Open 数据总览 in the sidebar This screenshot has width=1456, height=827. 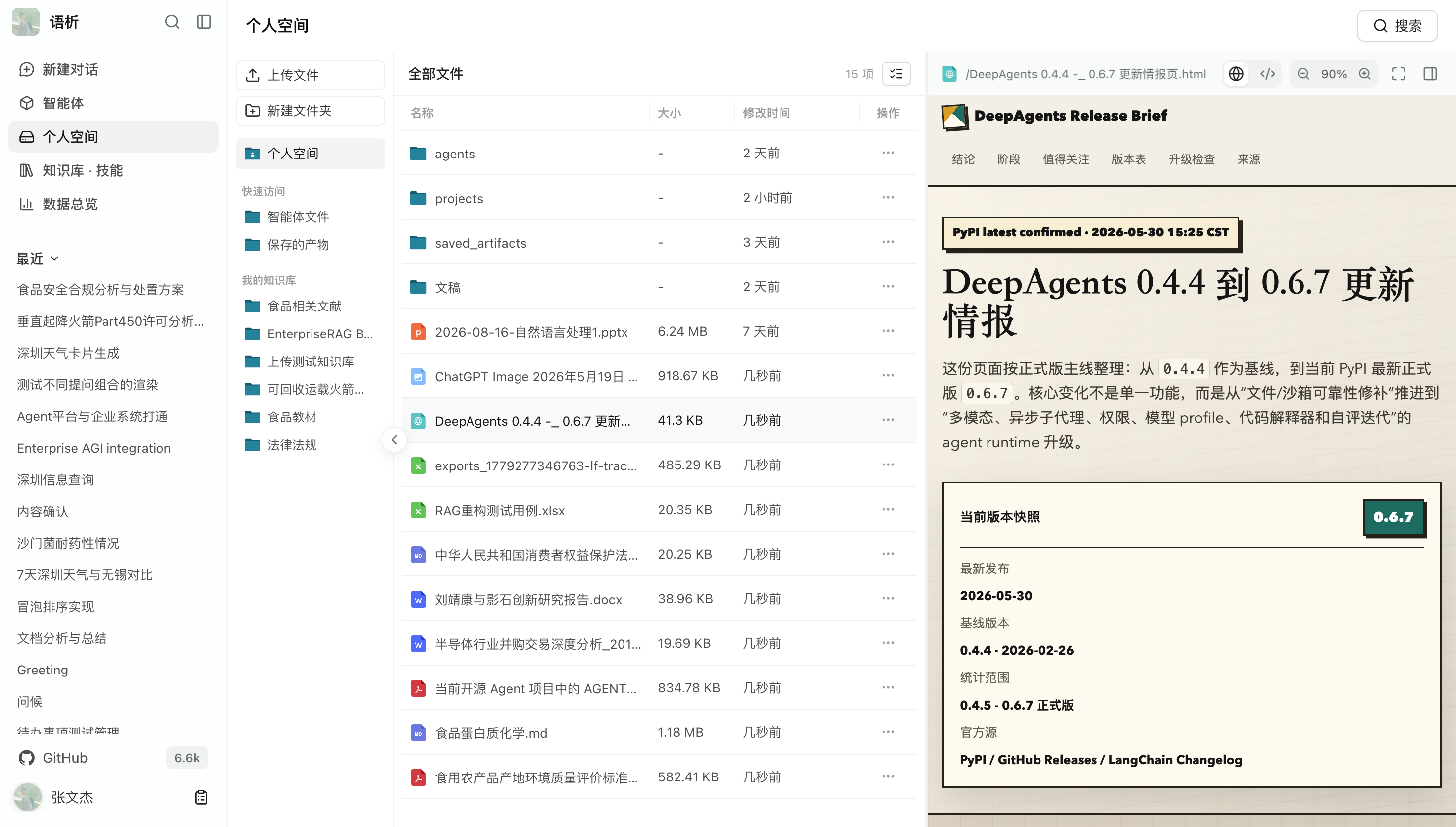pyautogui.click(x=113, y=204)
